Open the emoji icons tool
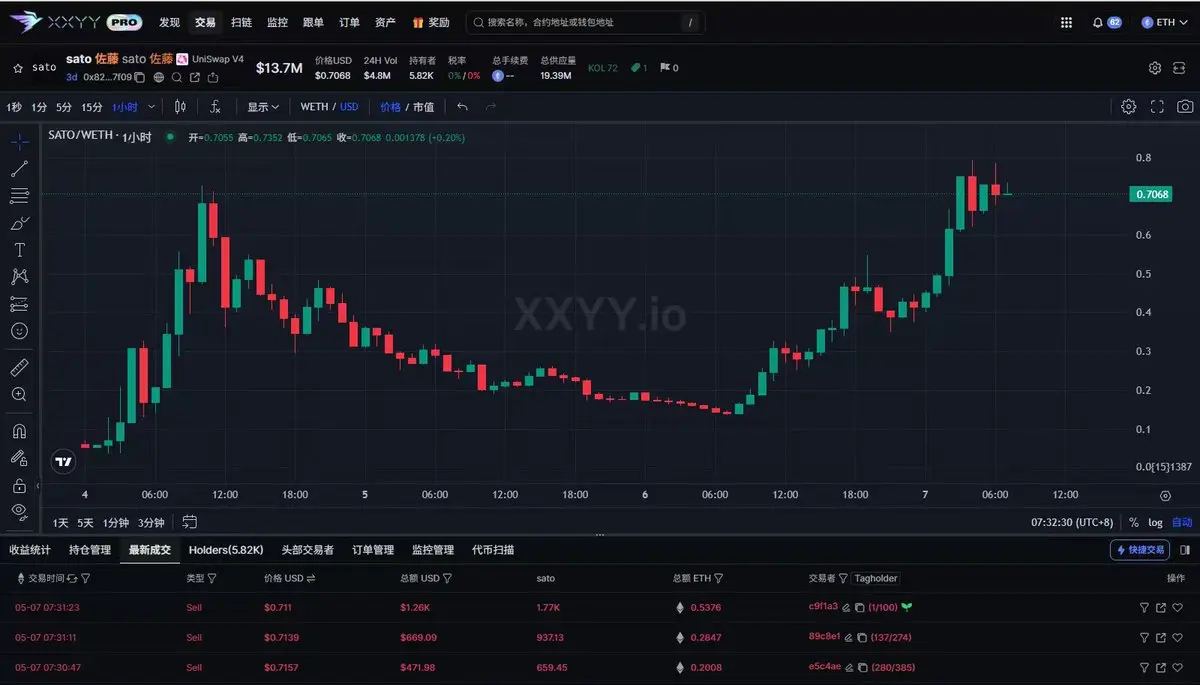 click(19, 330)
